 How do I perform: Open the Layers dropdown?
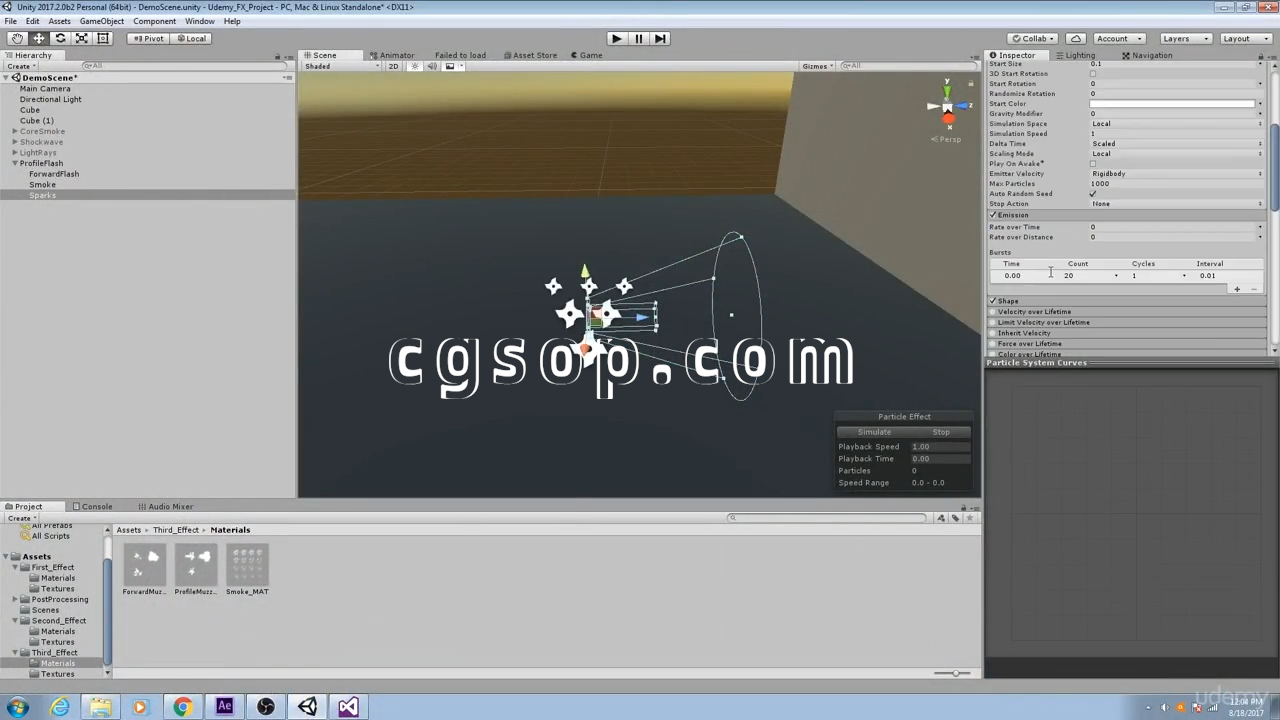(x=1185, y=38)
